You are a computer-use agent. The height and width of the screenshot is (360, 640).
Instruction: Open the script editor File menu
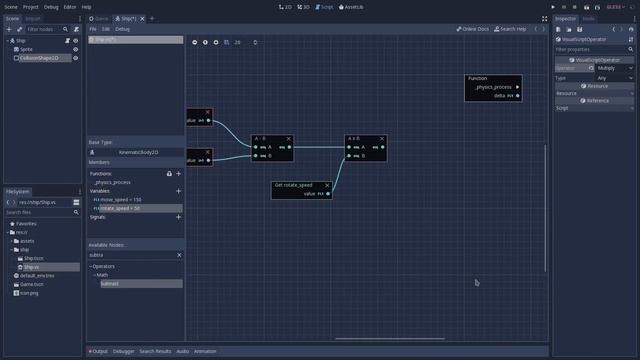(93, 29)
